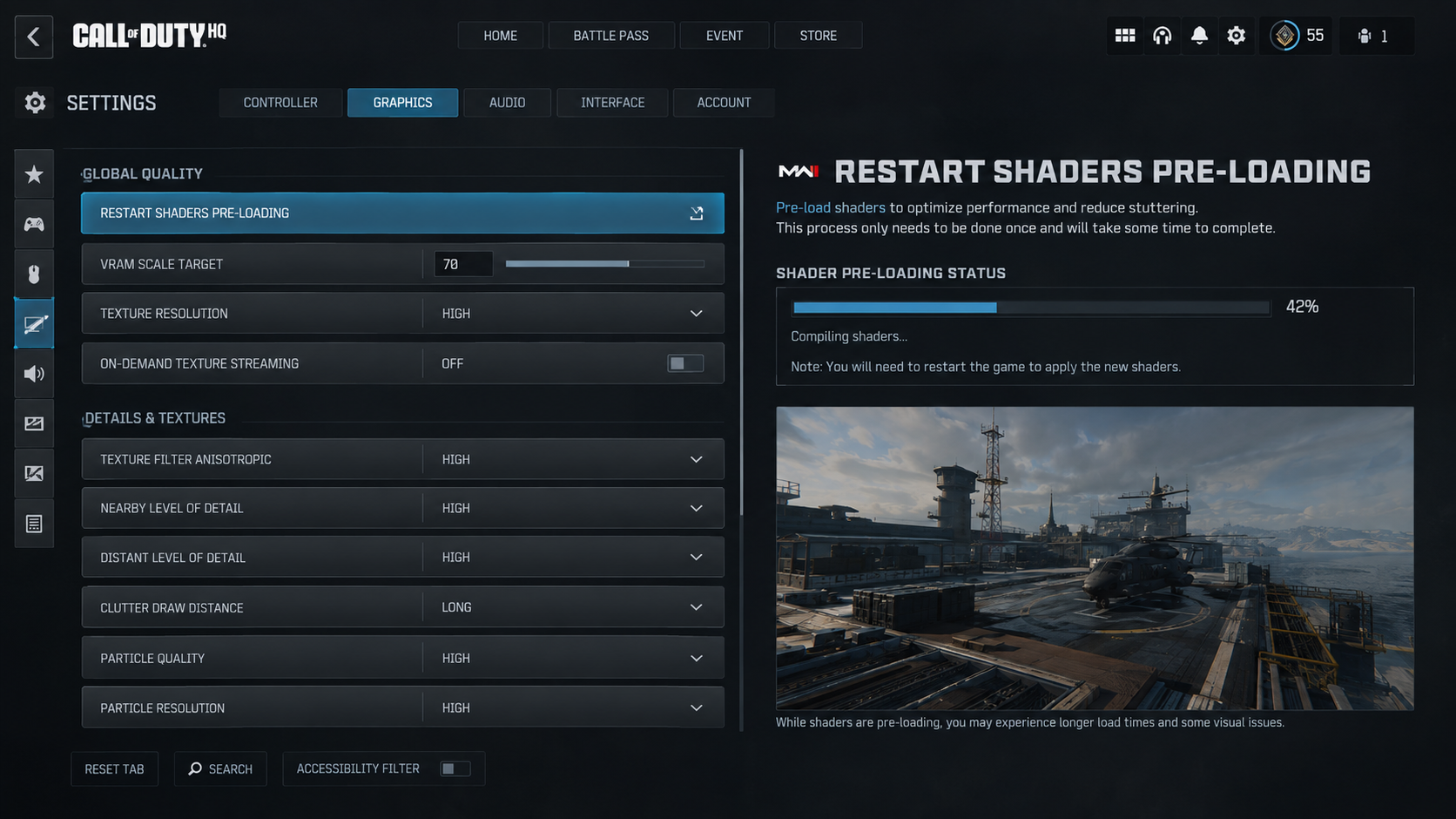Switch to the Audio tab
1456x819 pixels.
[x=507, y=103]
